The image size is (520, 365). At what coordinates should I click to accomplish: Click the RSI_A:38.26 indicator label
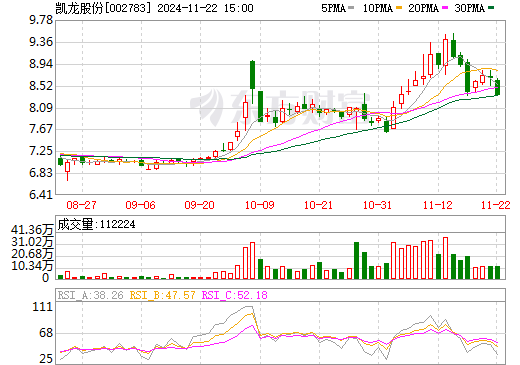[90, 295]
